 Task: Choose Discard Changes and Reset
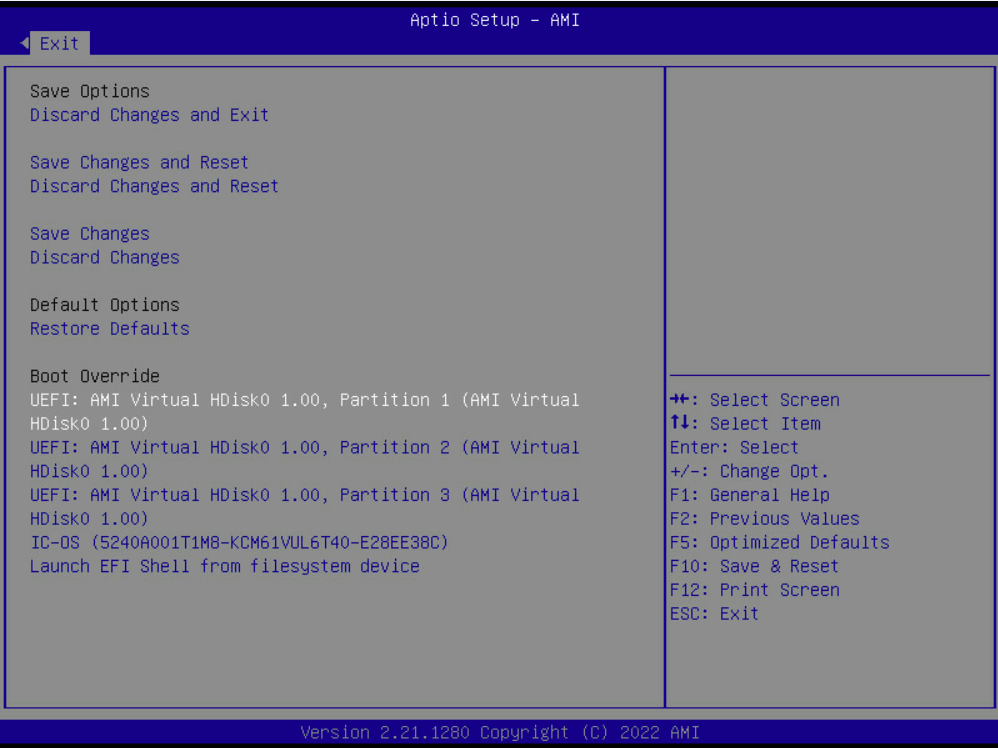click(155, 187)
